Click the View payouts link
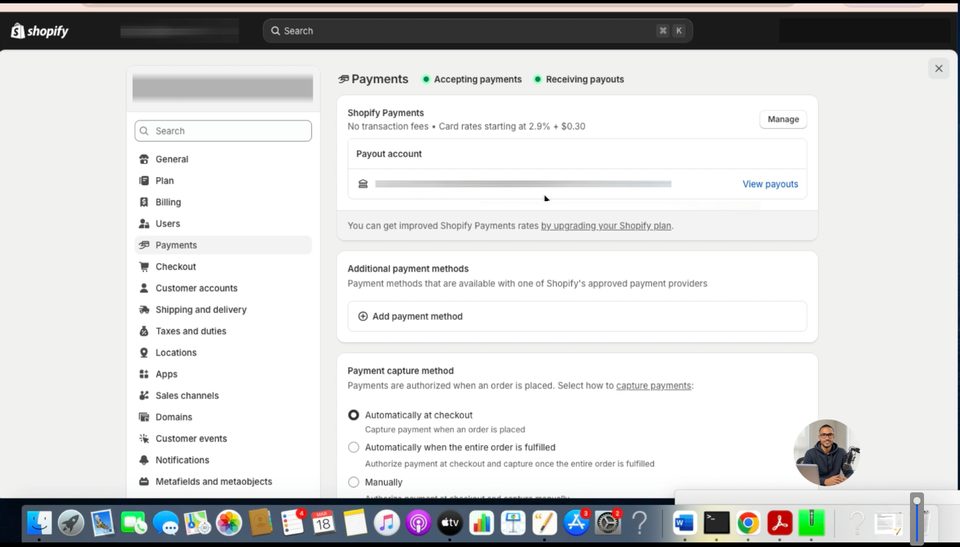This screenshot has width=960, height=547. [x=770, y=184]
